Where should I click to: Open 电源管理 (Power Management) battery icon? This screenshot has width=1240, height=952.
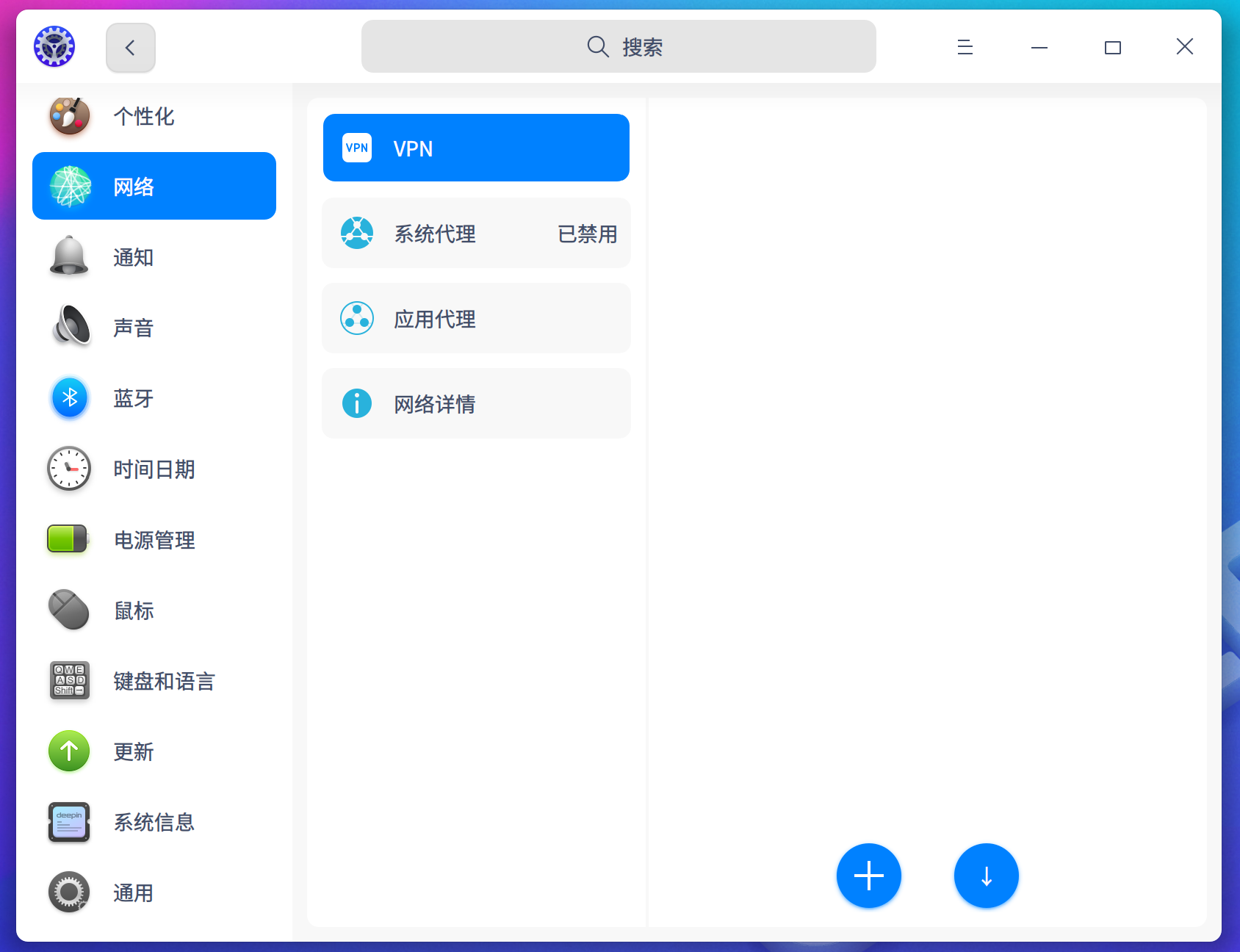[68, 540]
